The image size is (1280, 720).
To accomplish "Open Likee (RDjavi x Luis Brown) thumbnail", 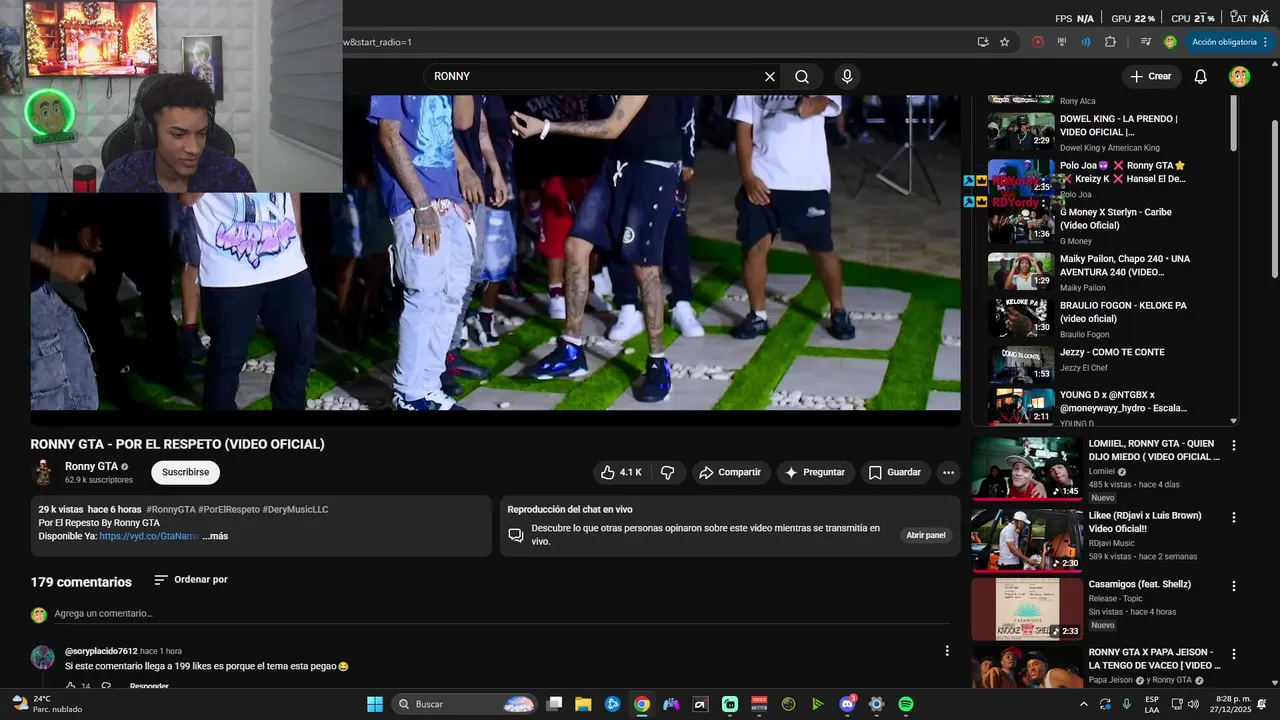I will pos(1027,540).
